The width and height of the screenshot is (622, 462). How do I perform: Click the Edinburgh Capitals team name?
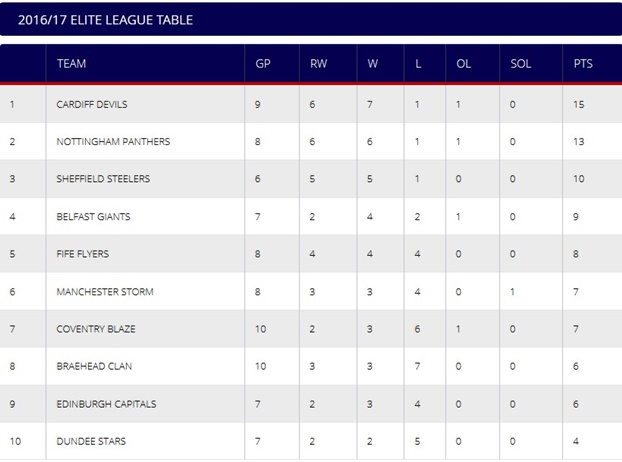[x=106, y=404]
